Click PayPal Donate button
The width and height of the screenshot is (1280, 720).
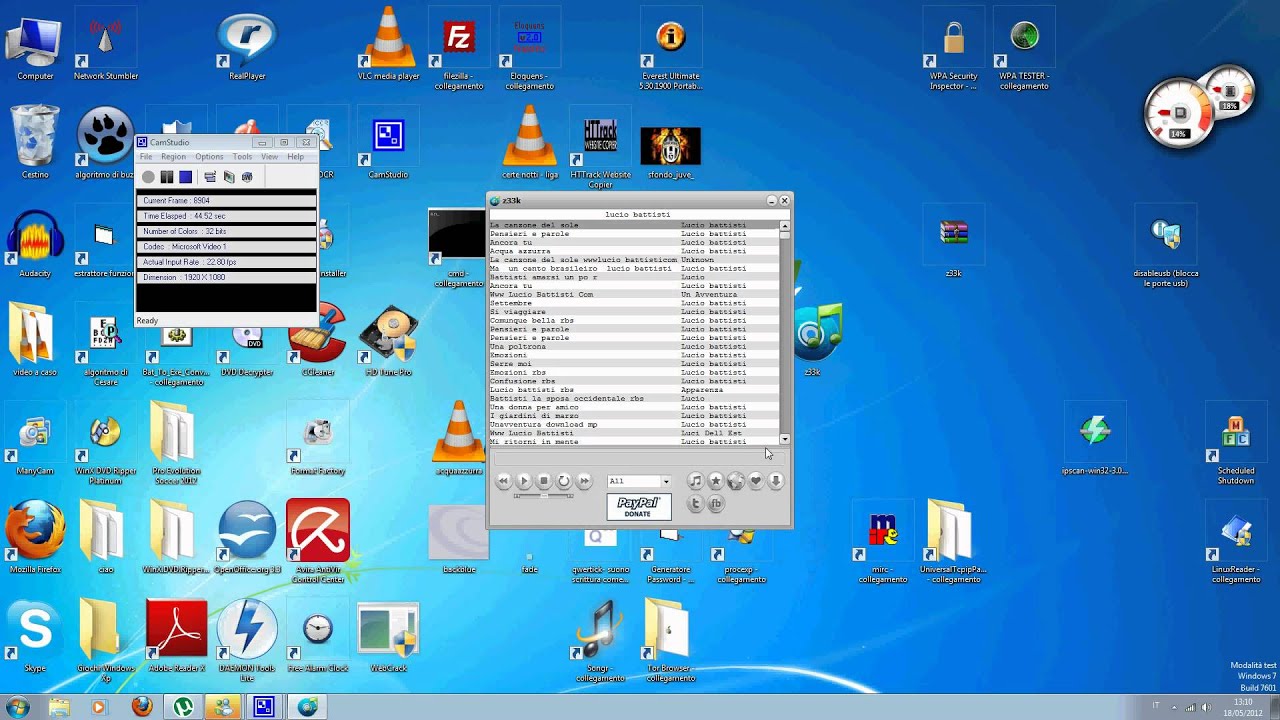point(638,507)
